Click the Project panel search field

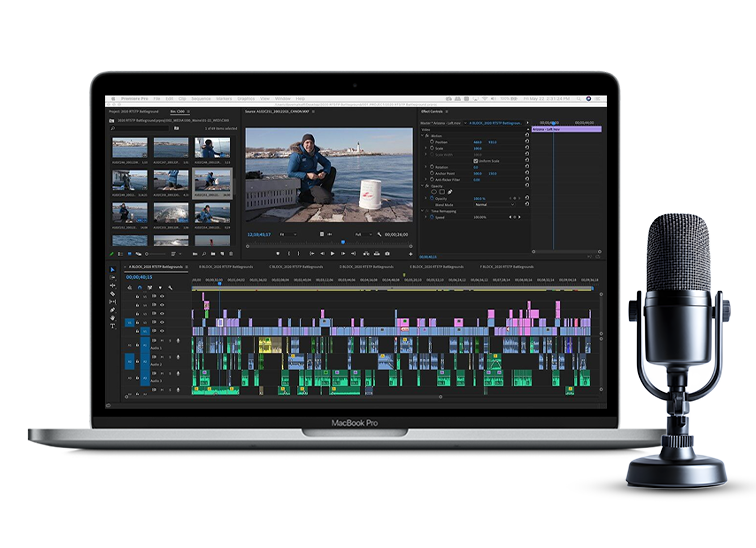pyautogui.click(x=139, y=128)
